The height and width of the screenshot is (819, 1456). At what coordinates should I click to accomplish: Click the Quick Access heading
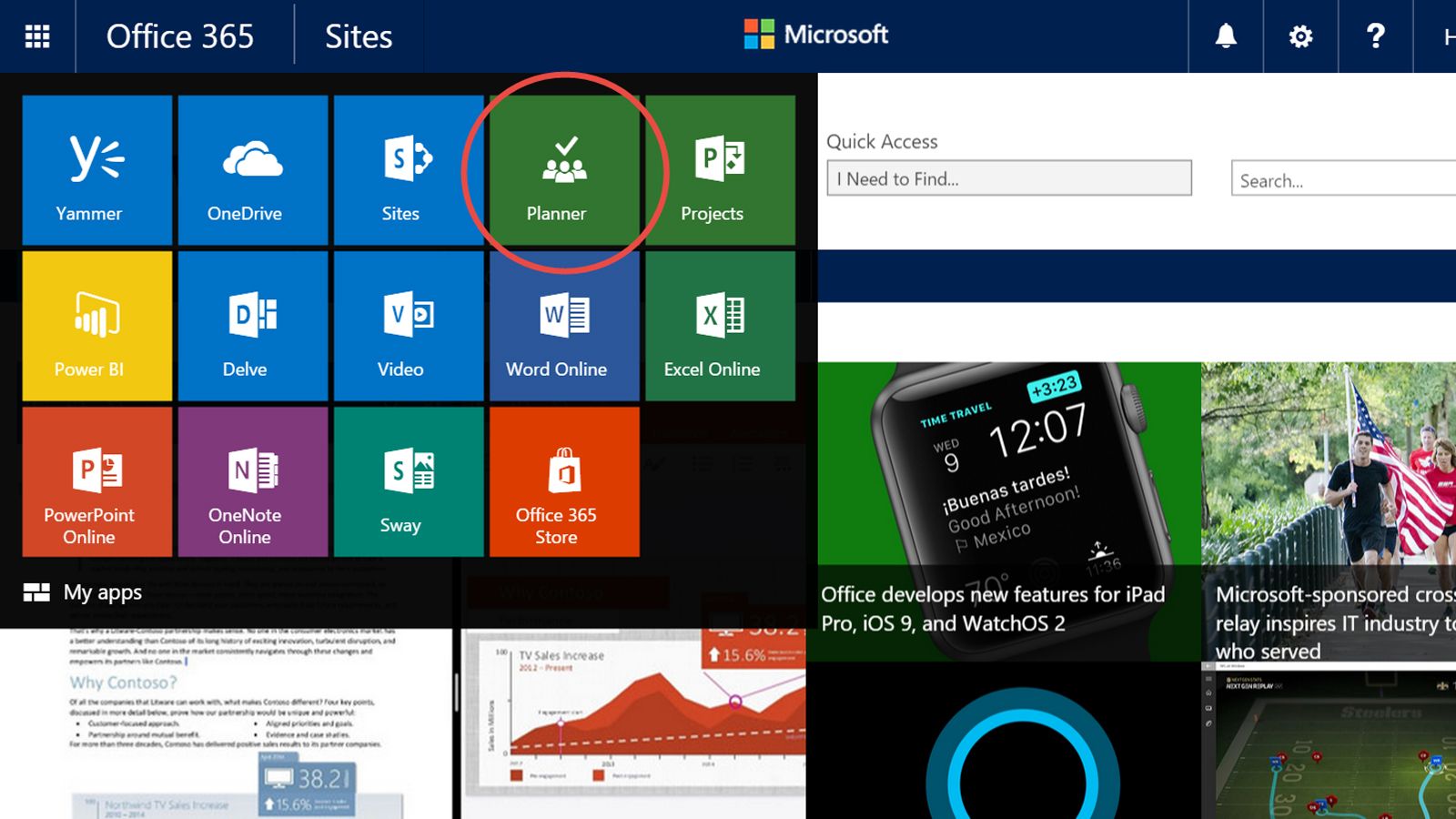(882, 141)
